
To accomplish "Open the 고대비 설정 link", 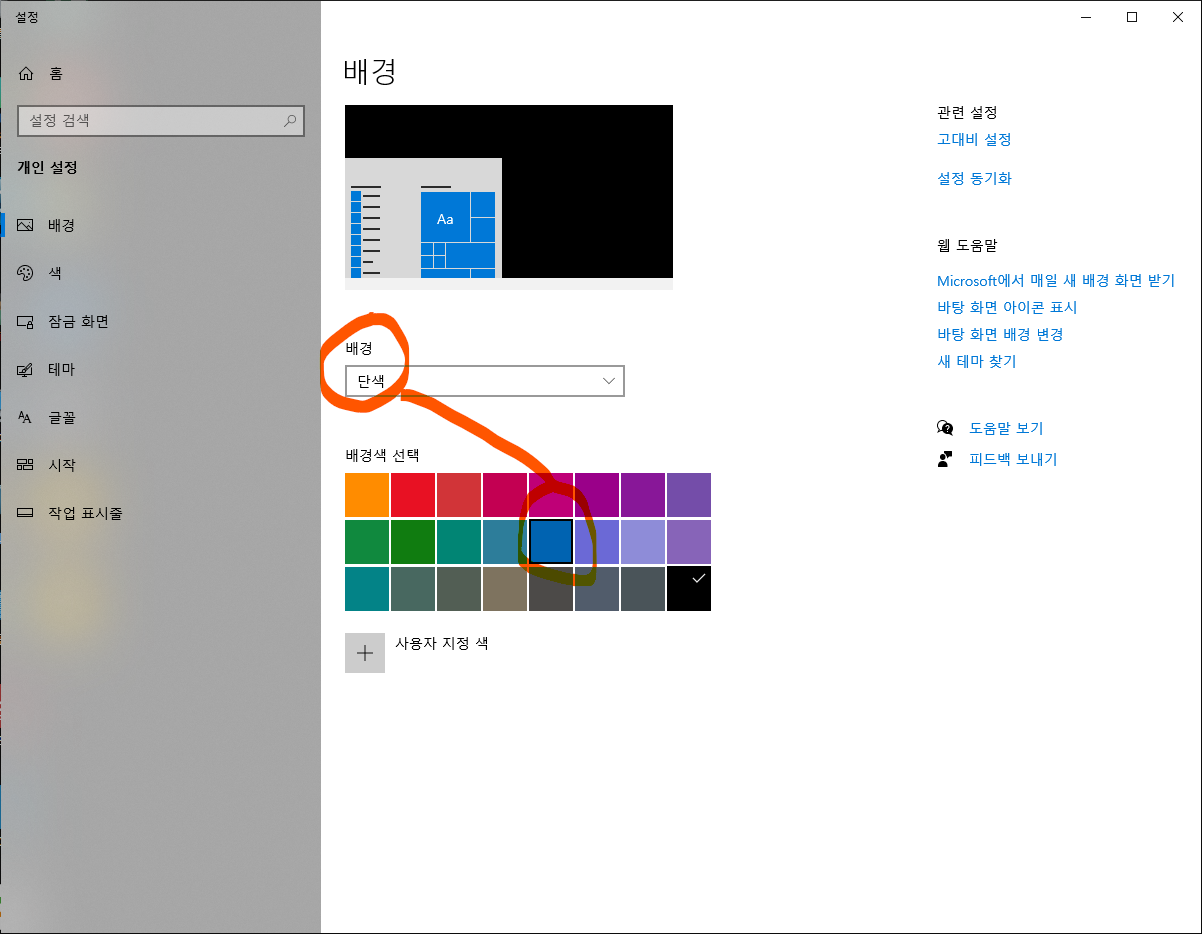I will tap(974, 139).
